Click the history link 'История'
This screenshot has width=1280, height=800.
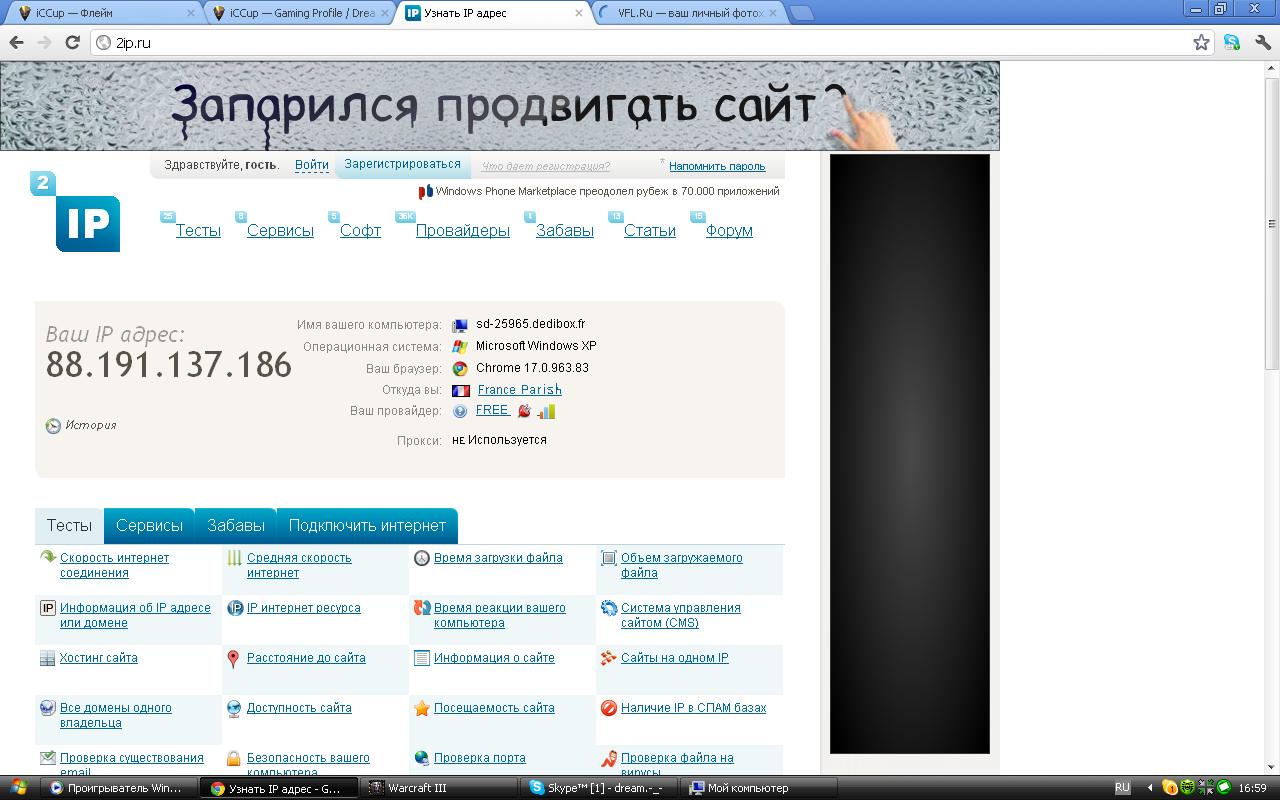(91, 425)
